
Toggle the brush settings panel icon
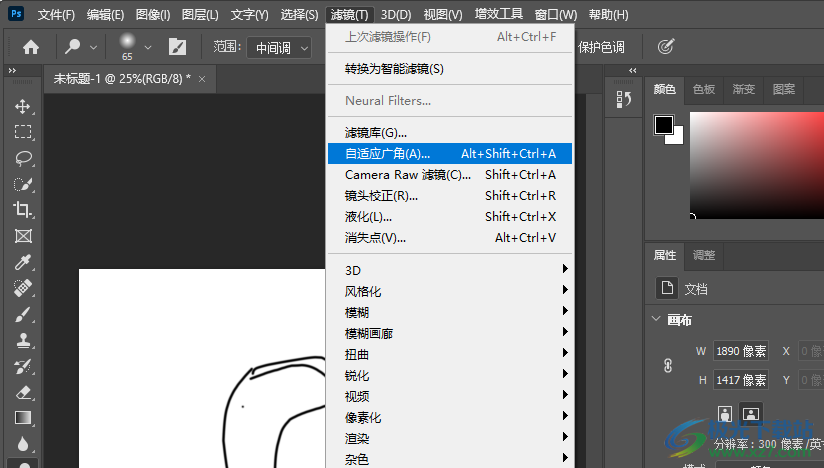click(x=177, y=47)
